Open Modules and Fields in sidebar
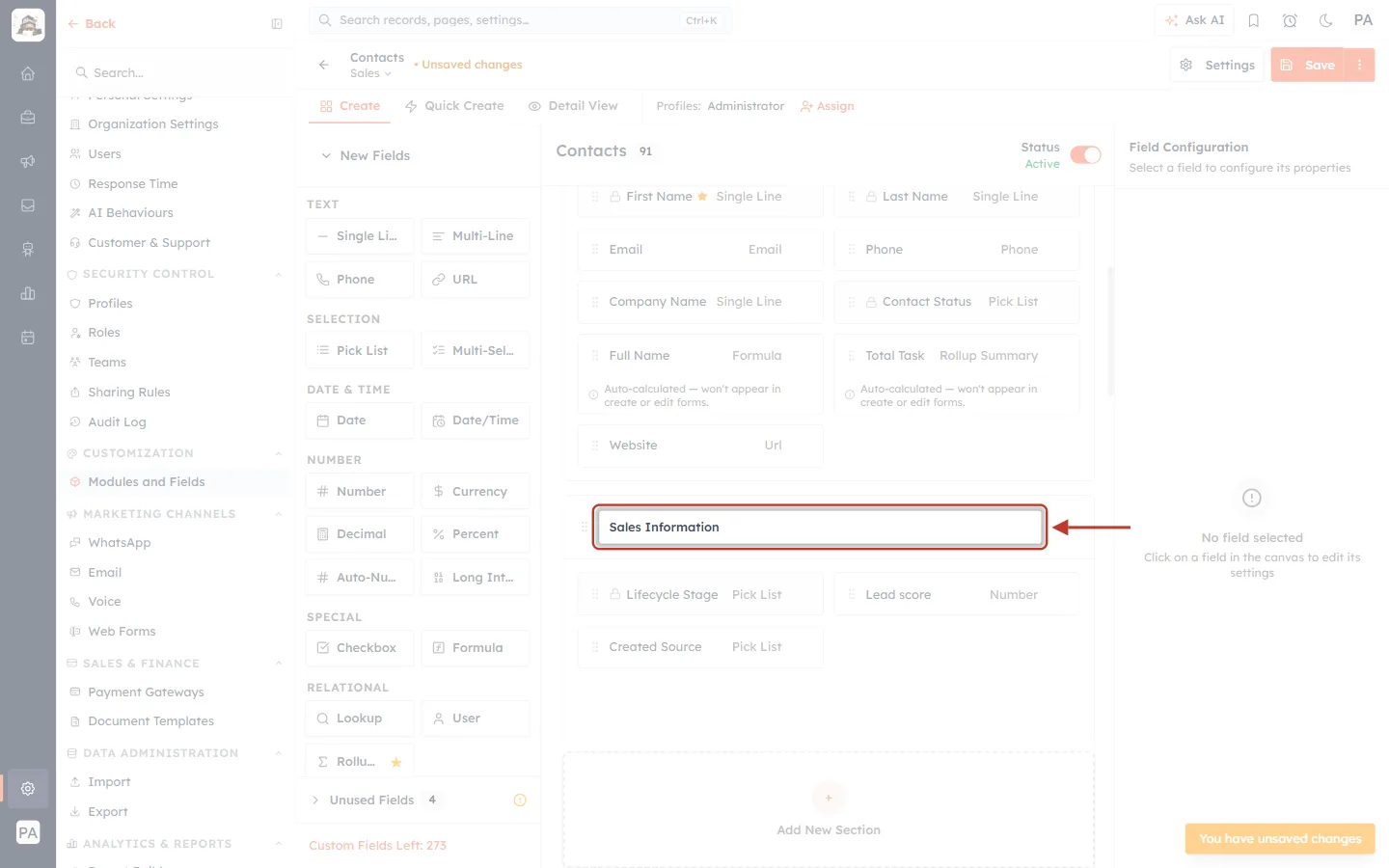Viewport: 1389px width, 868px height. point(146,482)
